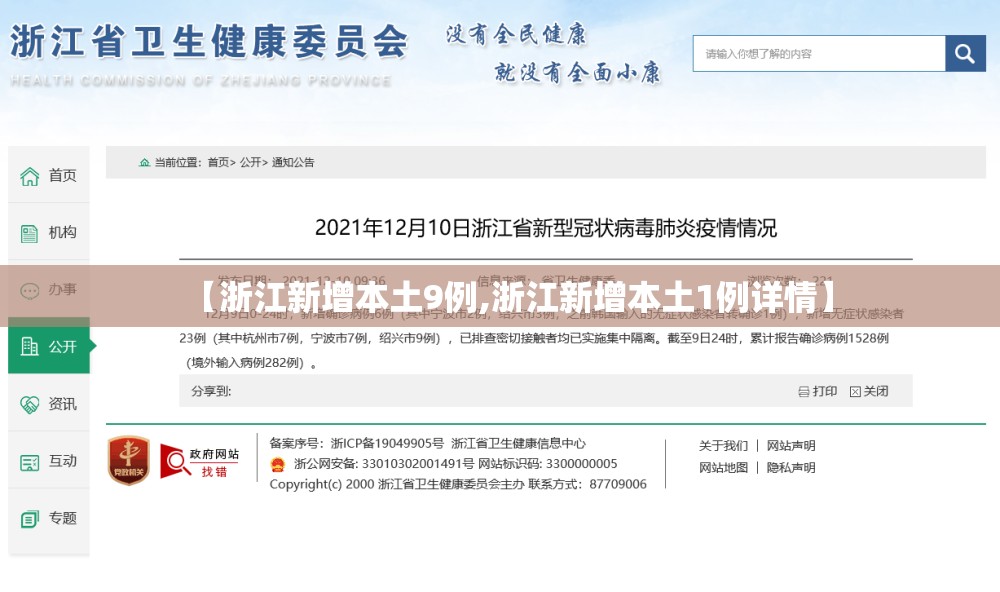Click the police badge icon

coord(277,464)
